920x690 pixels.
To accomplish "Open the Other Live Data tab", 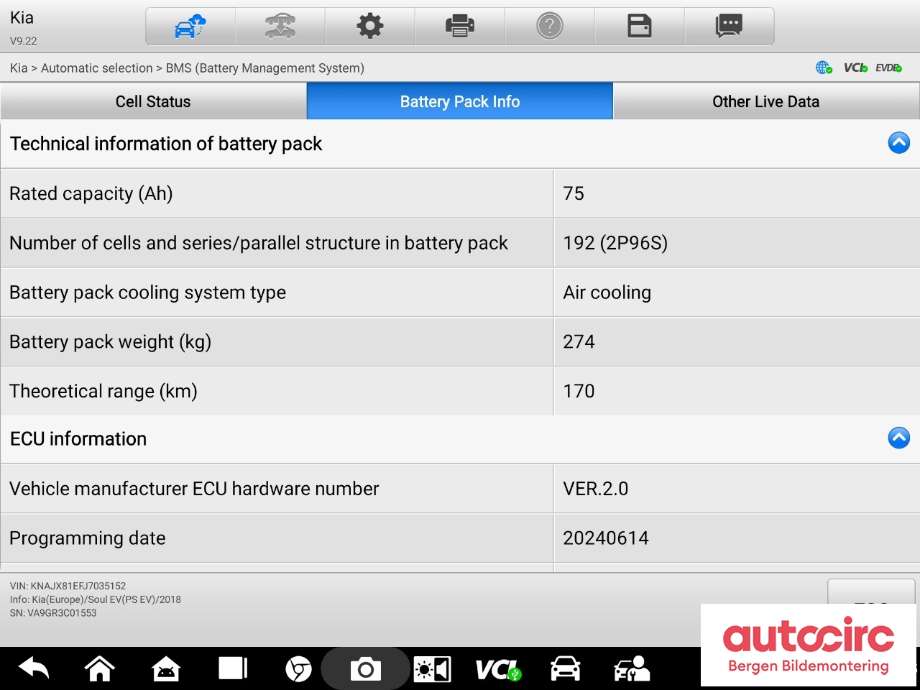I will (x=766, y=102).
